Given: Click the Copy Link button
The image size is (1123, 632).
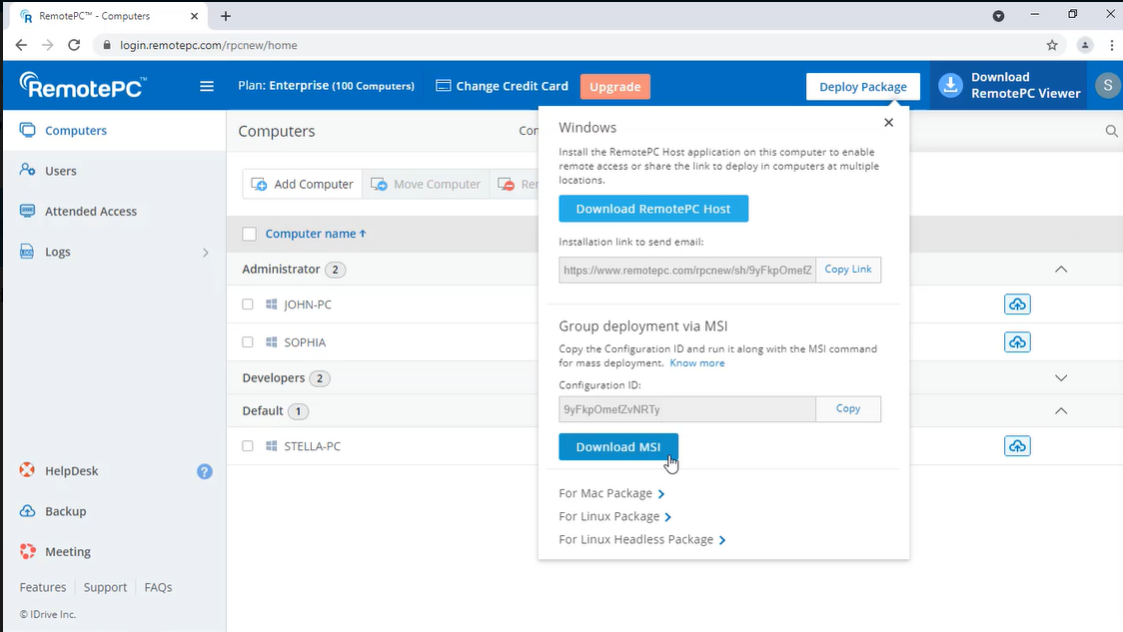Looking at the screenshot, I should [848, 269].
